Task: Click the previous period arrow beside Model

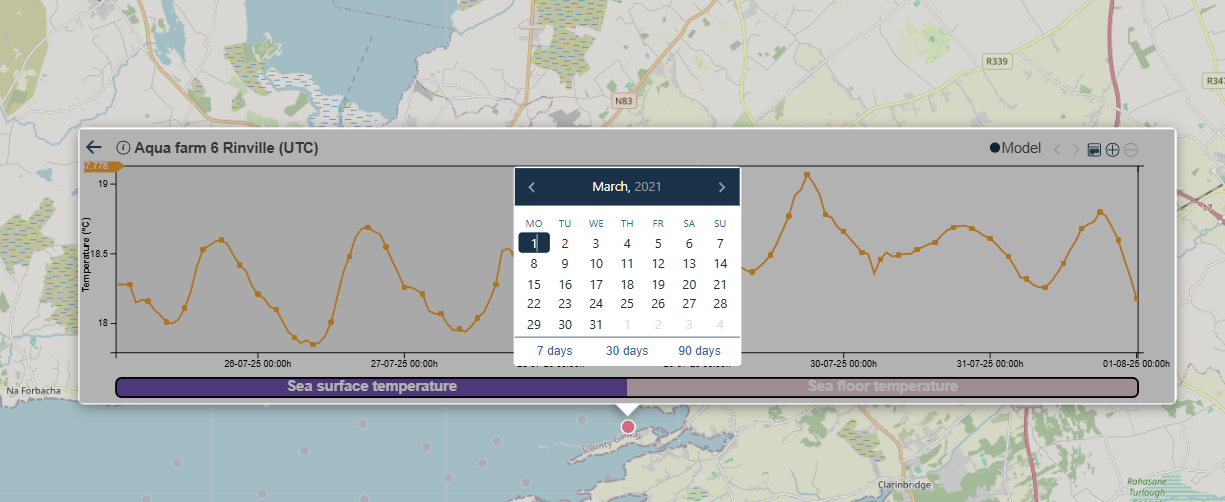Action: pyautogui.click(x=1057, y=150)
